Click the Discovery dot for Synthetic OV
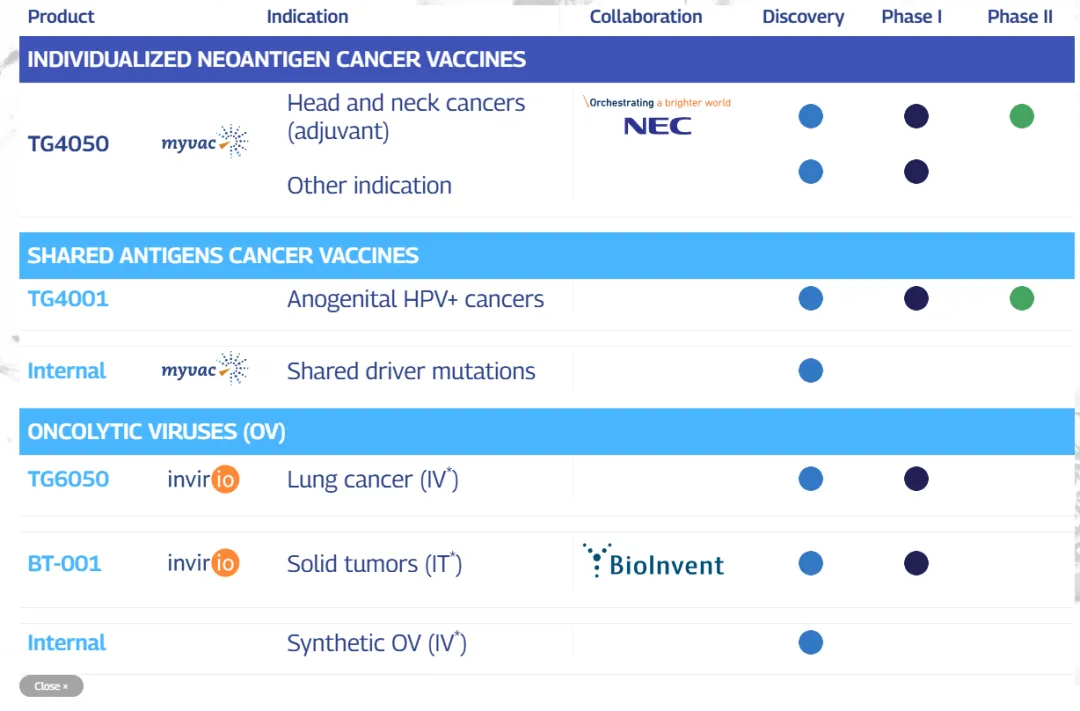 pos(811,642)
